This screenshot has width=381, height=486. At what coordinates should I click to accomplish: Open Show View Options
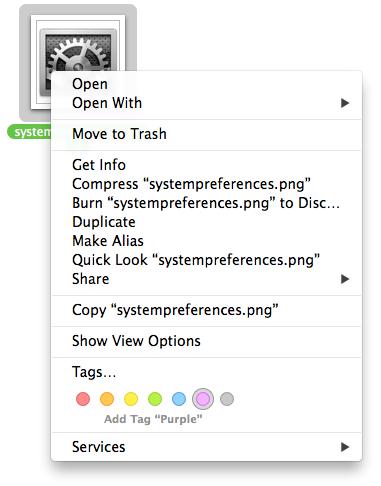(x=207, y=341)
